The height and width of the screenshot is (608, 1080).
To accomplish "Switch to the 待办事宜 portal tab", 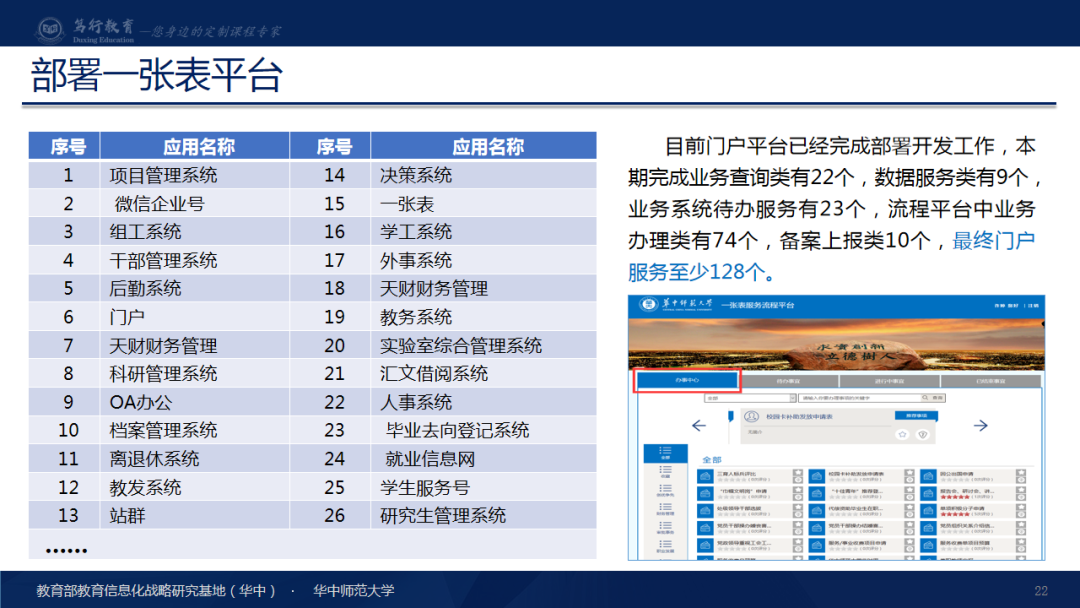I will point(788,381).
